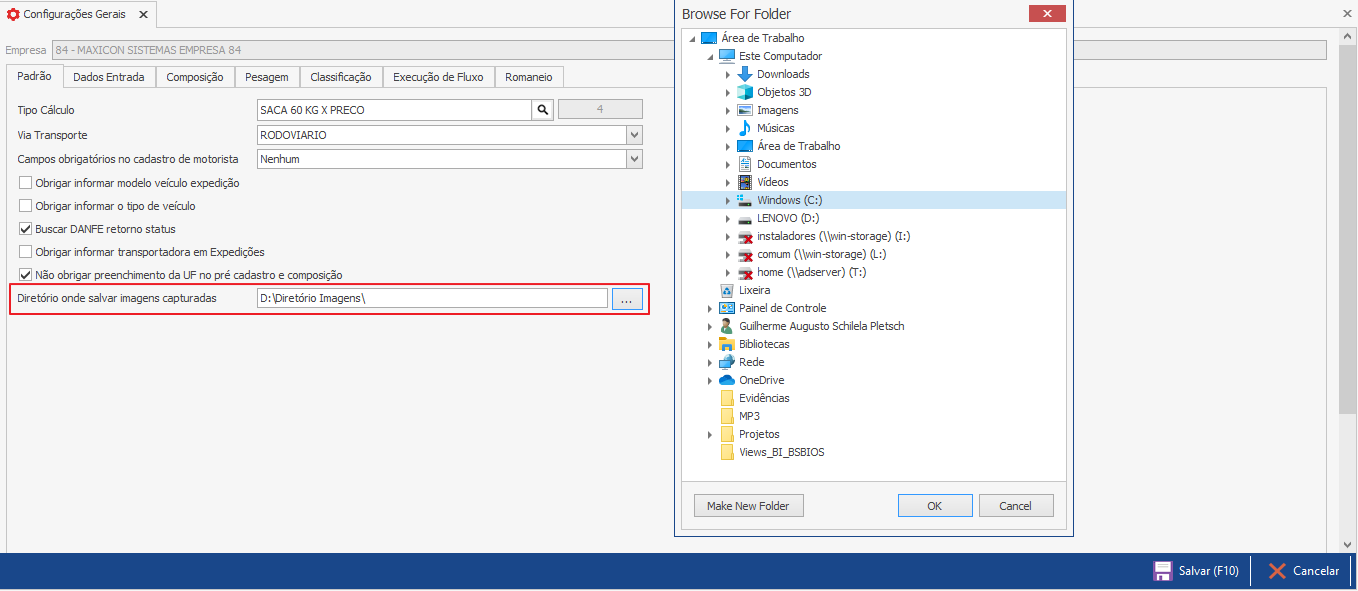Expand the Rede tree node
Screen dimensions: 1358x591
pos(709,362)
